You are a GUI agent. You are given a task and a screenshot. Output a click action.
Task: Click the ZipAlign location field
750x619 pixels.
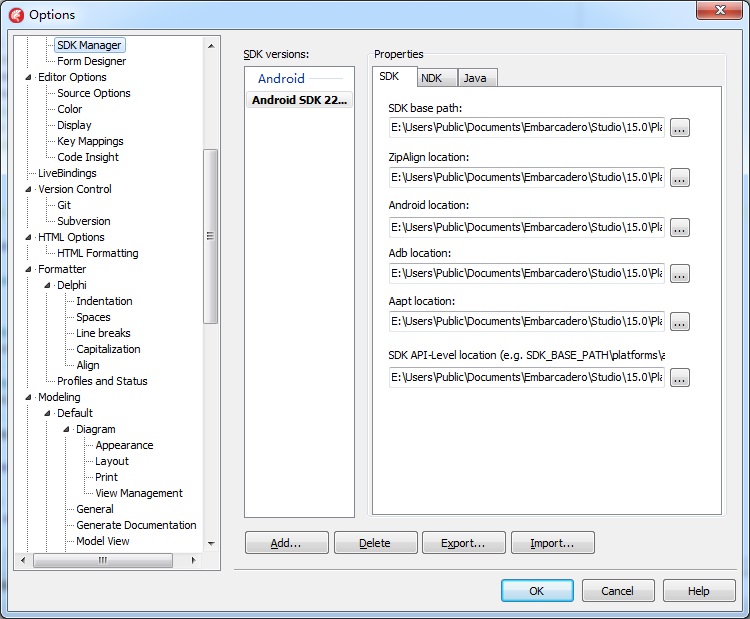point(527,178)
